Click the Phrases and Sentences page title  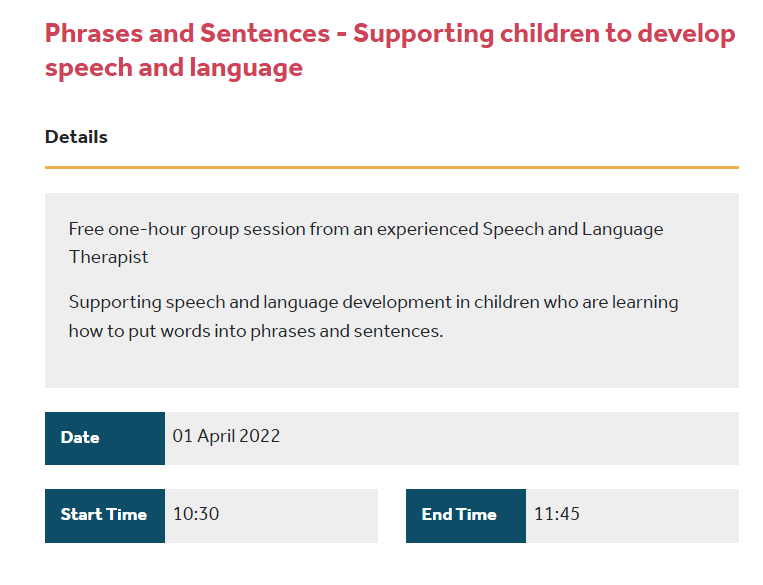(390, 50)
